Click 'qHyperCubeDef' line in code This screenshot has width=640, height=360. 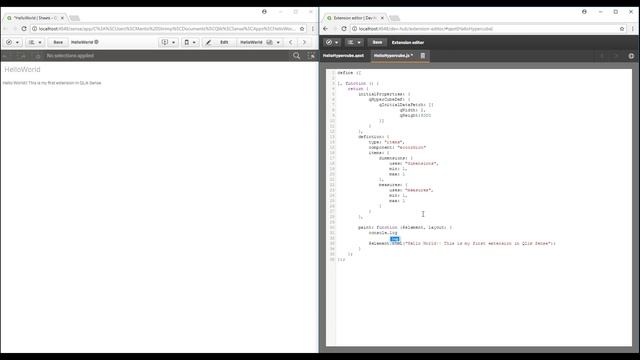coord(389,99)
